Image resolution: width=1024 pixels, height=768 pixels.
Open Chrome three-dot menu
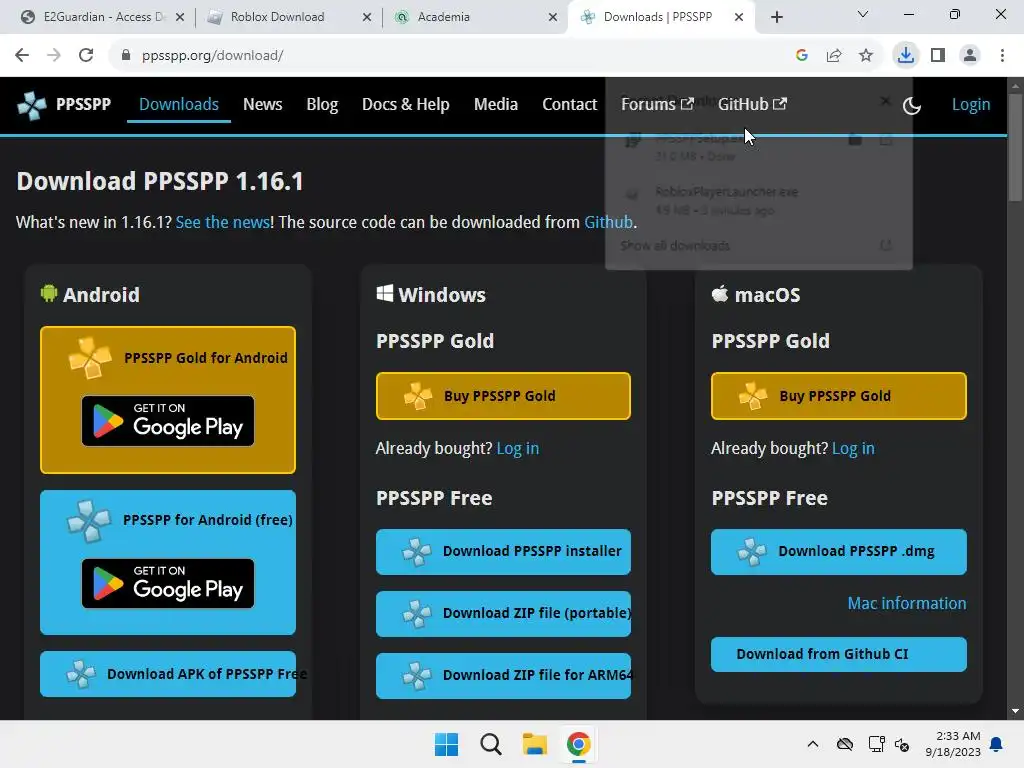point(1002,56)
